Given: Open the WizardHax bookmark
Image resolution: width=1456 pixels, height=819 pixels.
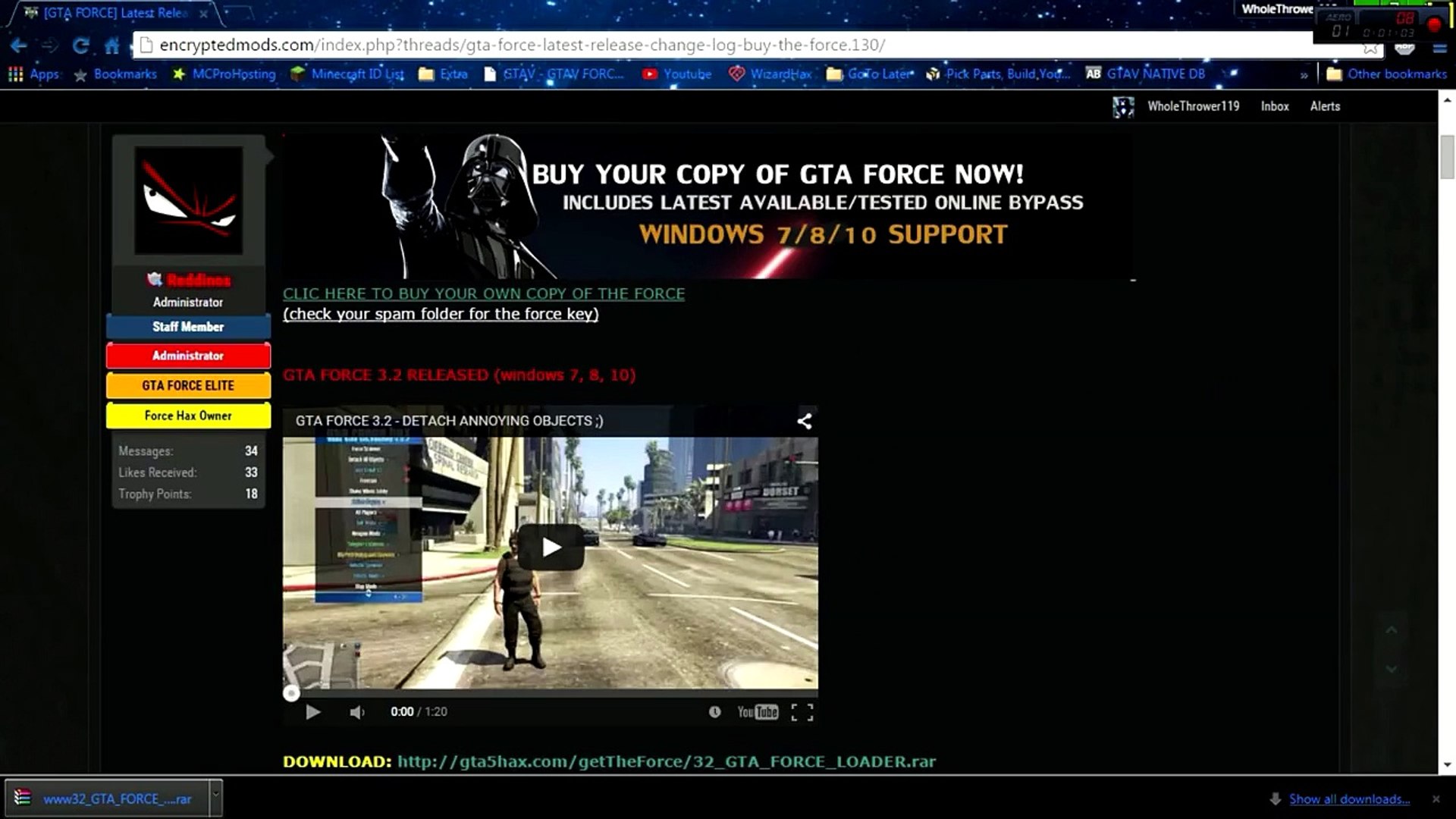Looking at the screenshot, I should pos(770,74).
